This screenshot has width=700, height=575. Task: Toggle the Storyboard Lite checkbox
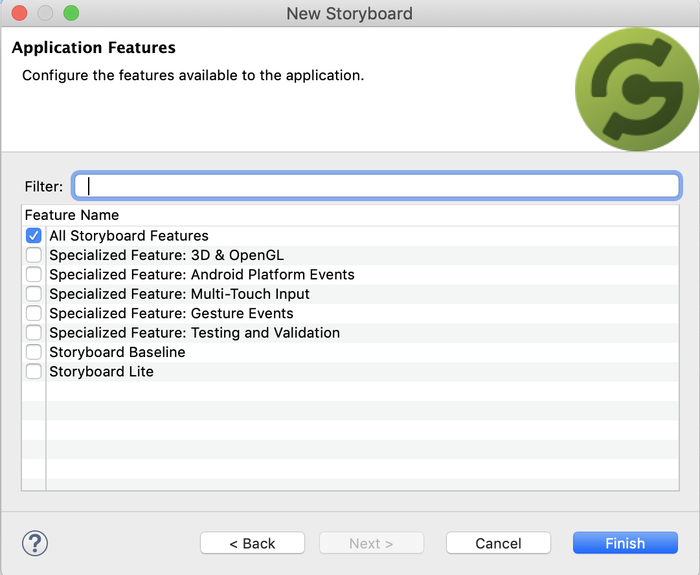(x=33, y=371)
